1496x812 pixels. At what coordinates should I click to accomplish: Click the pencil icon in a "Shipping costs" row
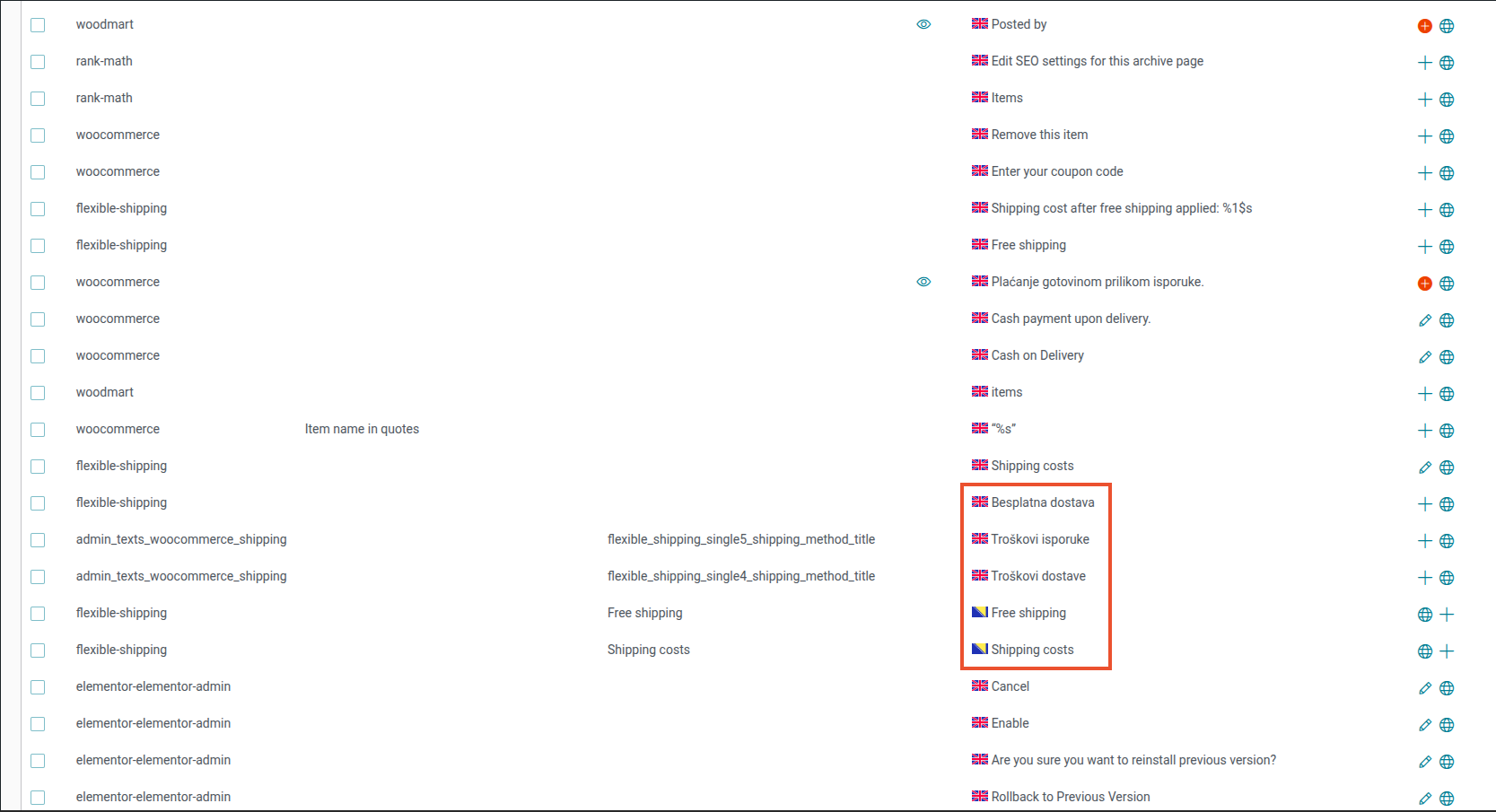tap(1424, 467)
